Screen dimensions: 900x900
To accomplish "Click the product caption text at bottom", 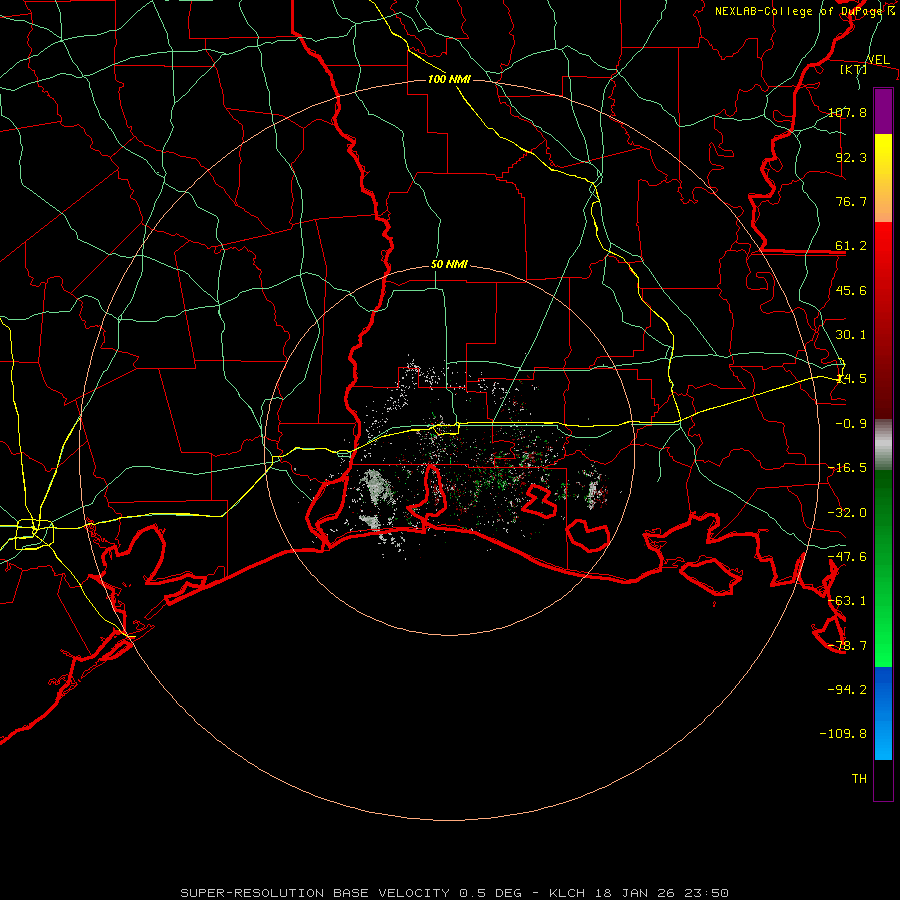I will 455,893.
